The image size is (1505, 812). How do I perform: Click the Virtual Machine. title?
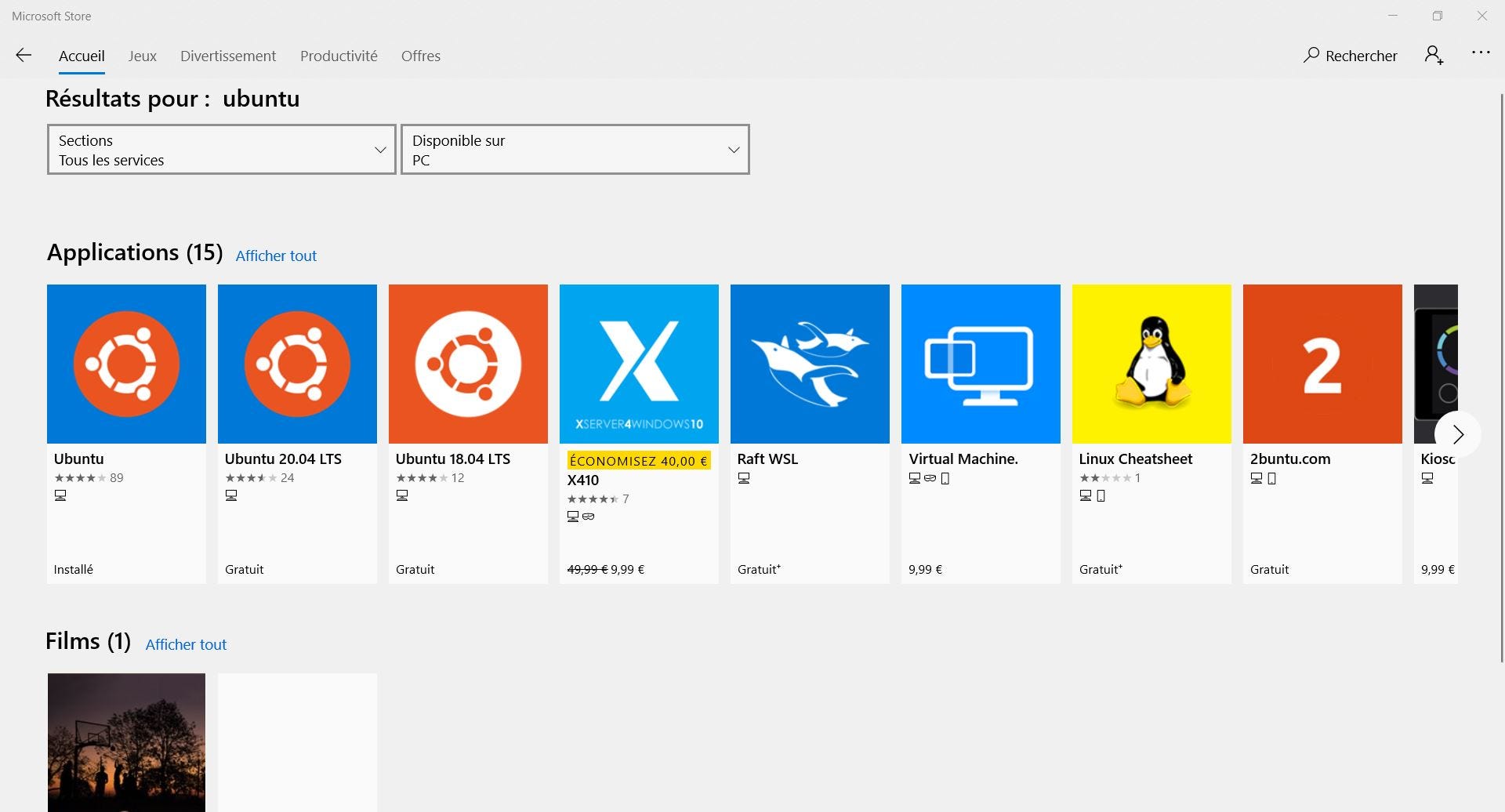click(x=963, y=459)
